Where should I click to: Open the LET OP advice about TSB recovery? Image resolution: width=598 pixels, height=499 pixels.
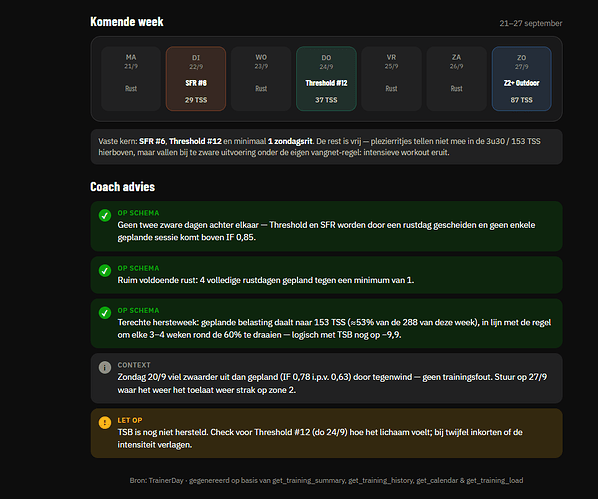coord(326,433)
